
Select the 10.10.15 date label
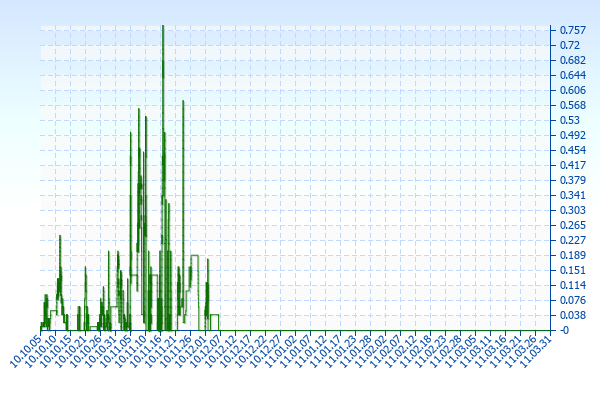(x=55, y=351)
